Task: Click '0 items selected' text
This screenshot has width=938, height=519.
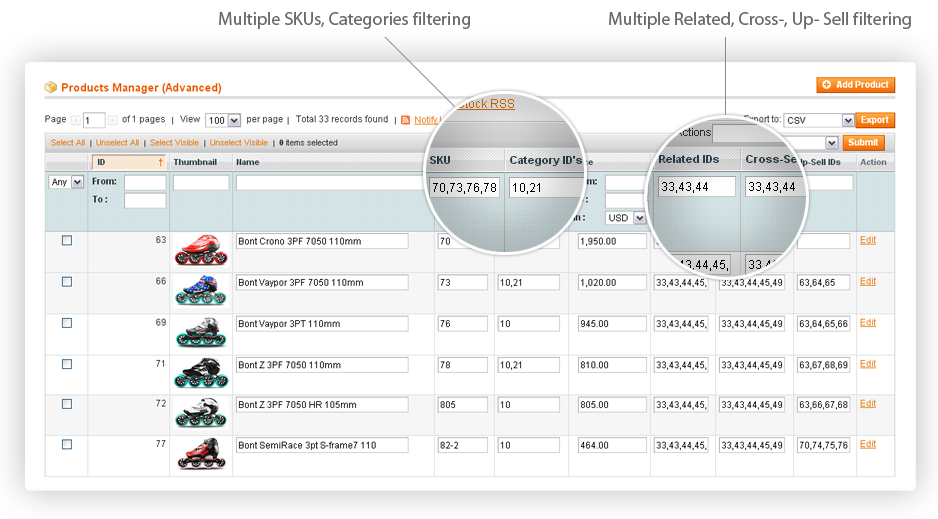Action: pyautogui.click(x=309, y=143)
